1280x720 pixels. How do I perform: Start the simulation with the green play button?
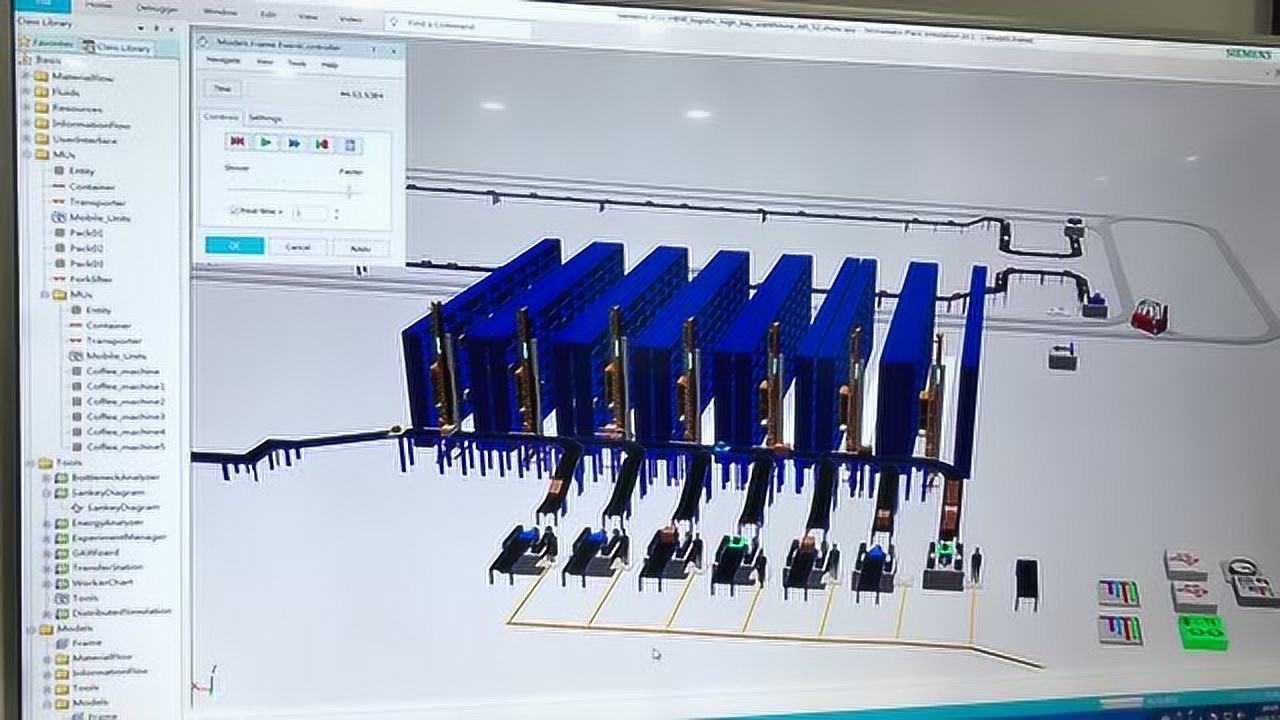[266, 143]
